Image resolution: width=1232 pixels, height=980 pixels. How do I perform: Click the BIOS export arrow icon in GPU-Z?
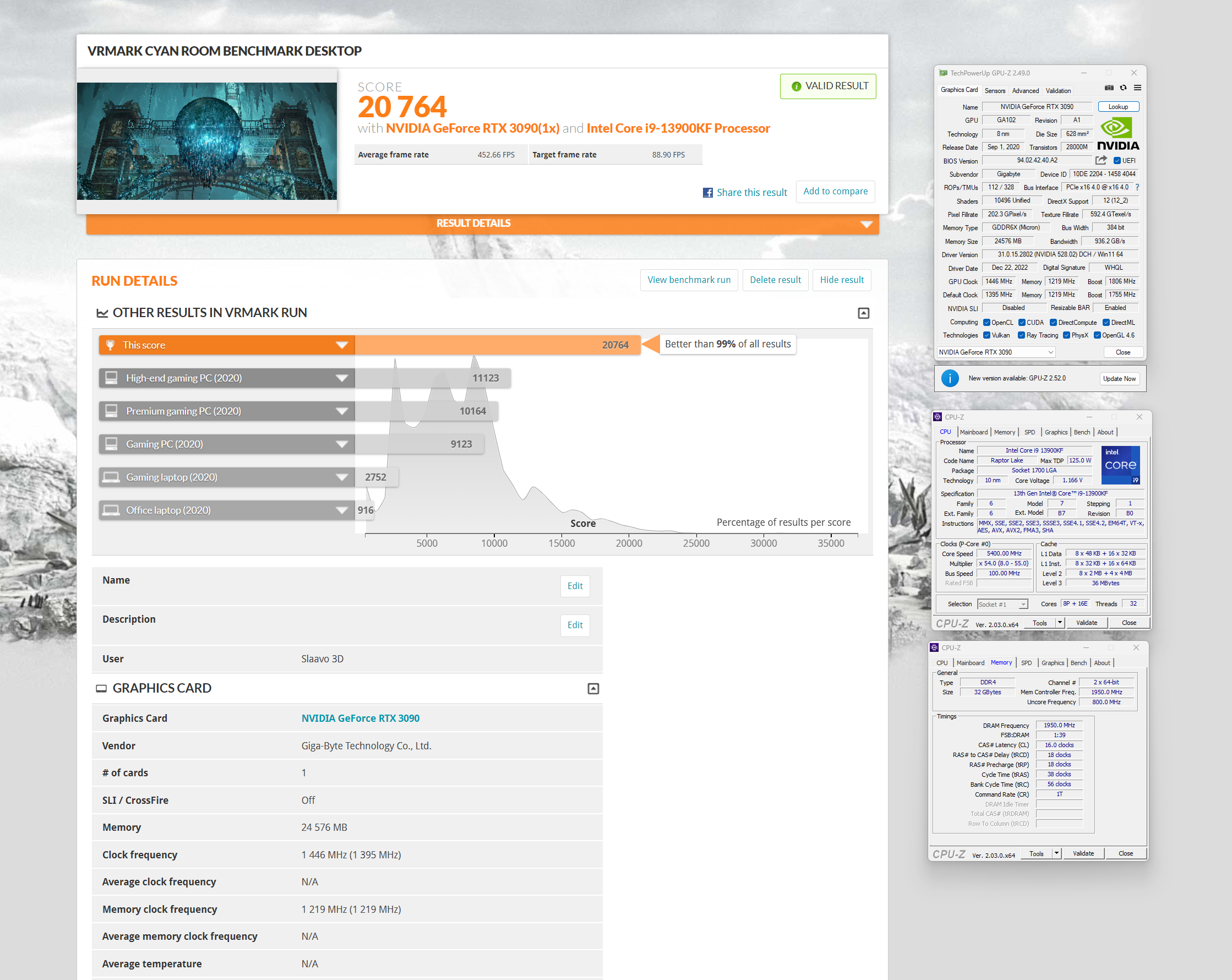(1100, 161)
